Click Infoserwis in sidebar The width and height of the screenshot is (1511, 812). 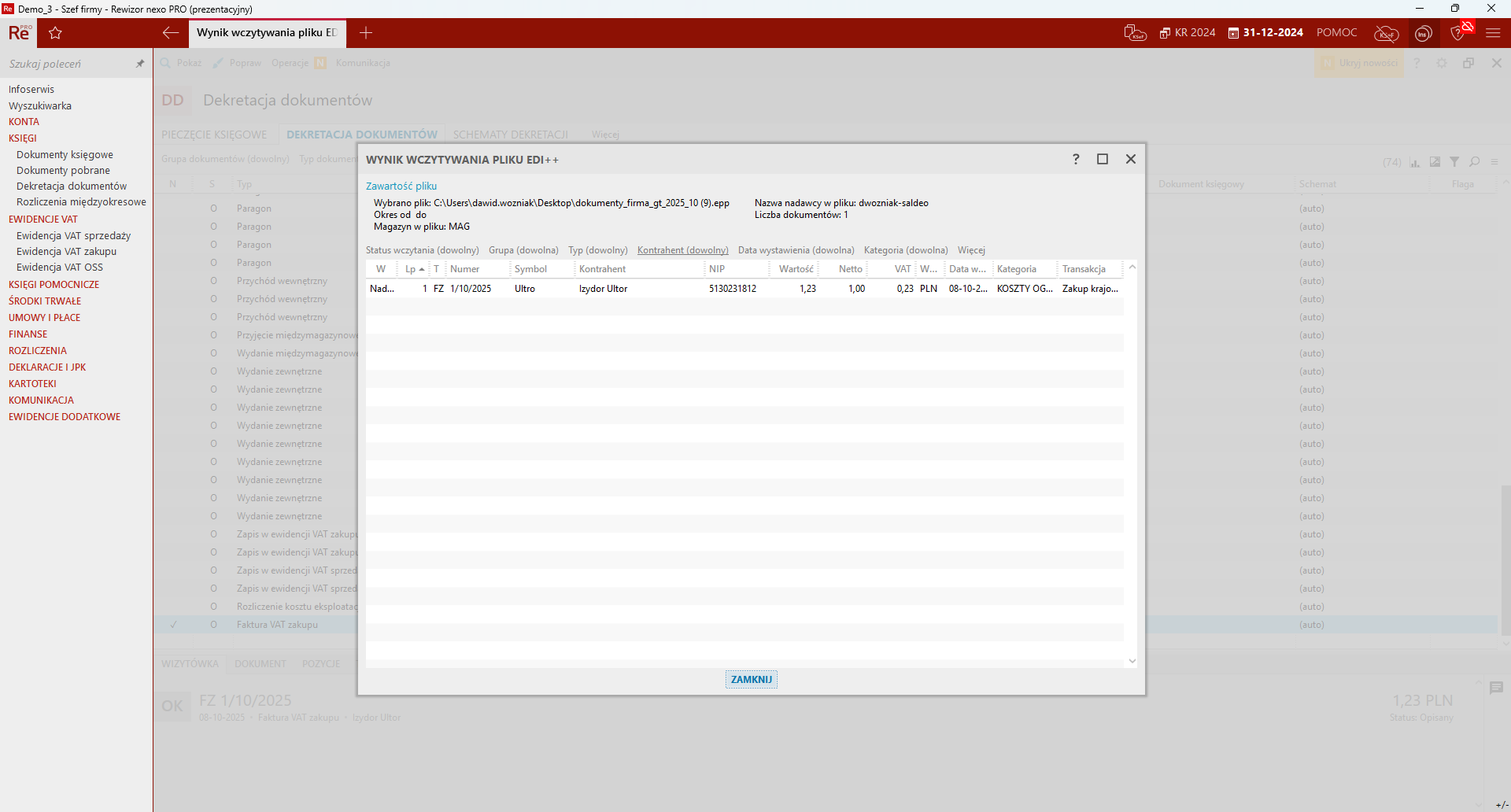click(x=31, y=90)
